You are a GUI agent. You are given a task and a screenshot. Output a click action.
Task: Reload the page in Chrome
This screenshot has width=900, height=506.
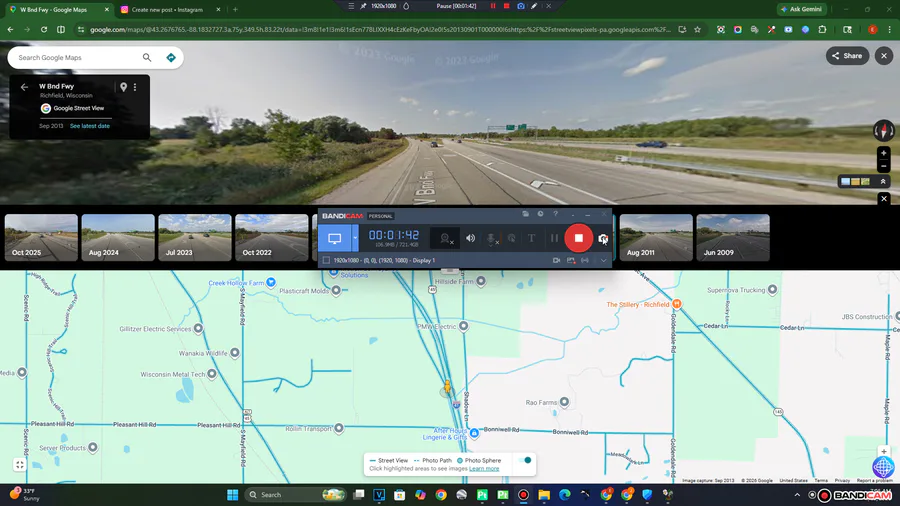point(44,29)
